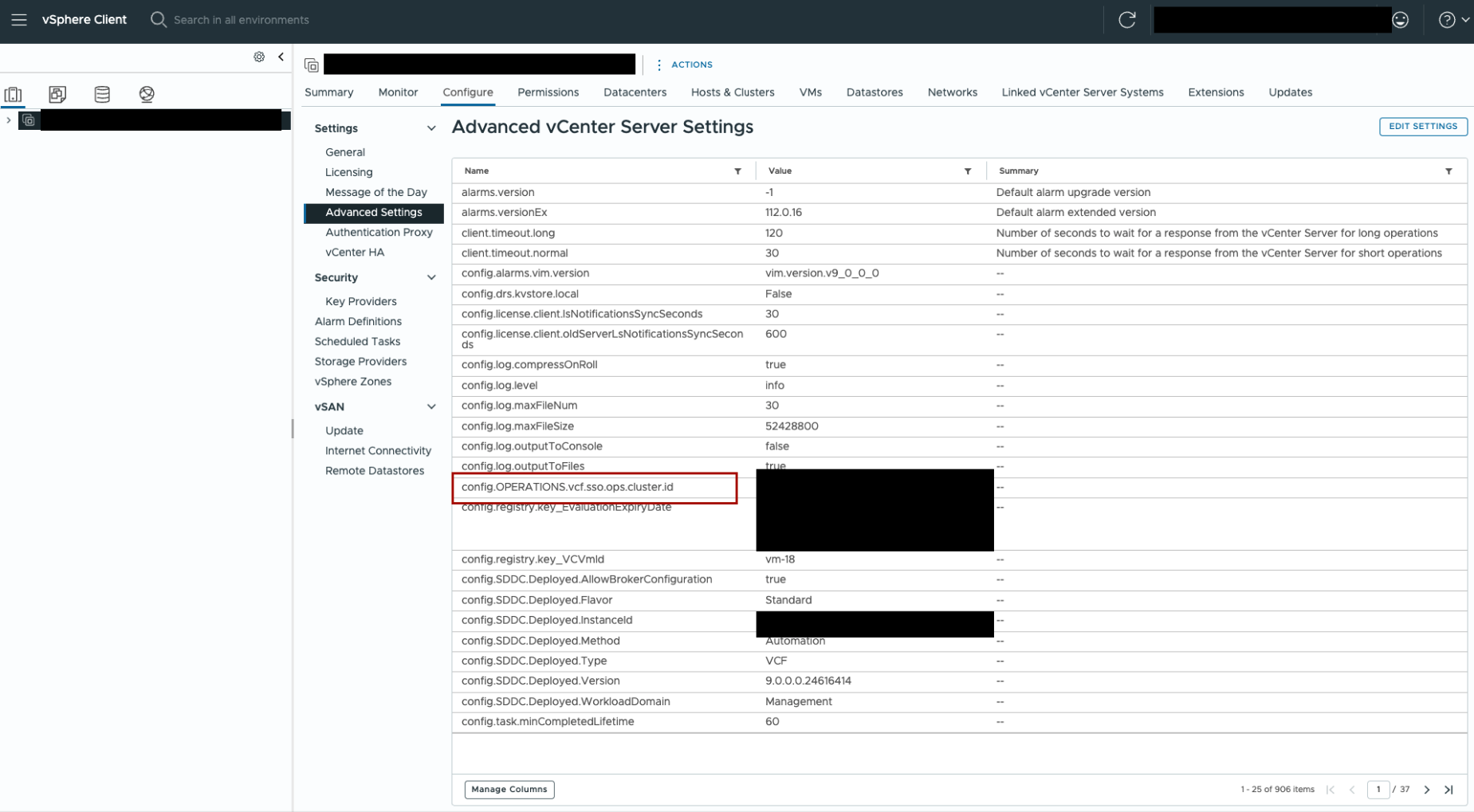Image resolution: width=1474 pixels, height=812 pixels.
Task: Select the Storage inventory icon
Action: click(x=102, y=95)
